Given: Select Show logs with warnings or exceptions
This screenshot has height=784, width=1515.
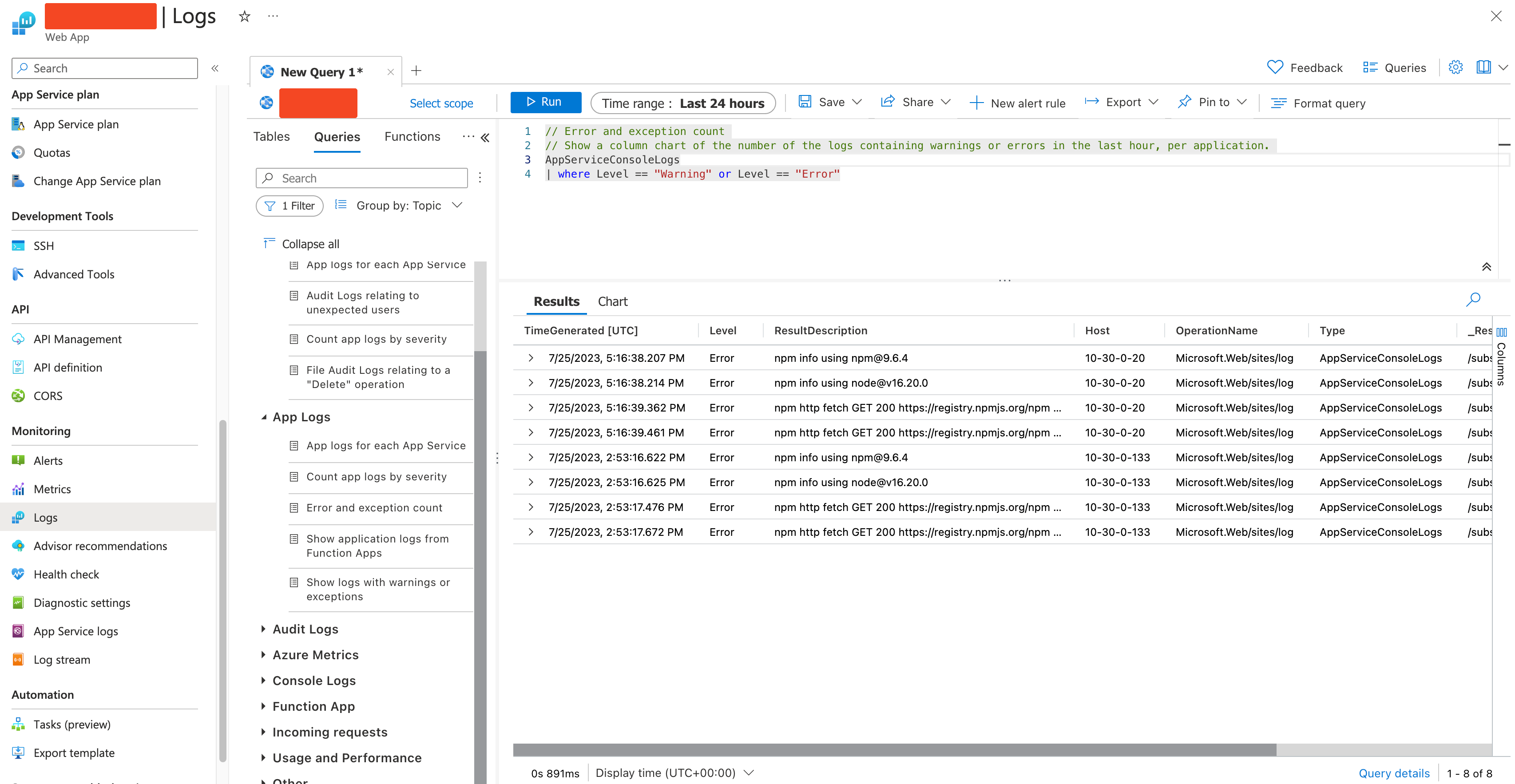Looking at the screenshot, I should pos(377,589).
